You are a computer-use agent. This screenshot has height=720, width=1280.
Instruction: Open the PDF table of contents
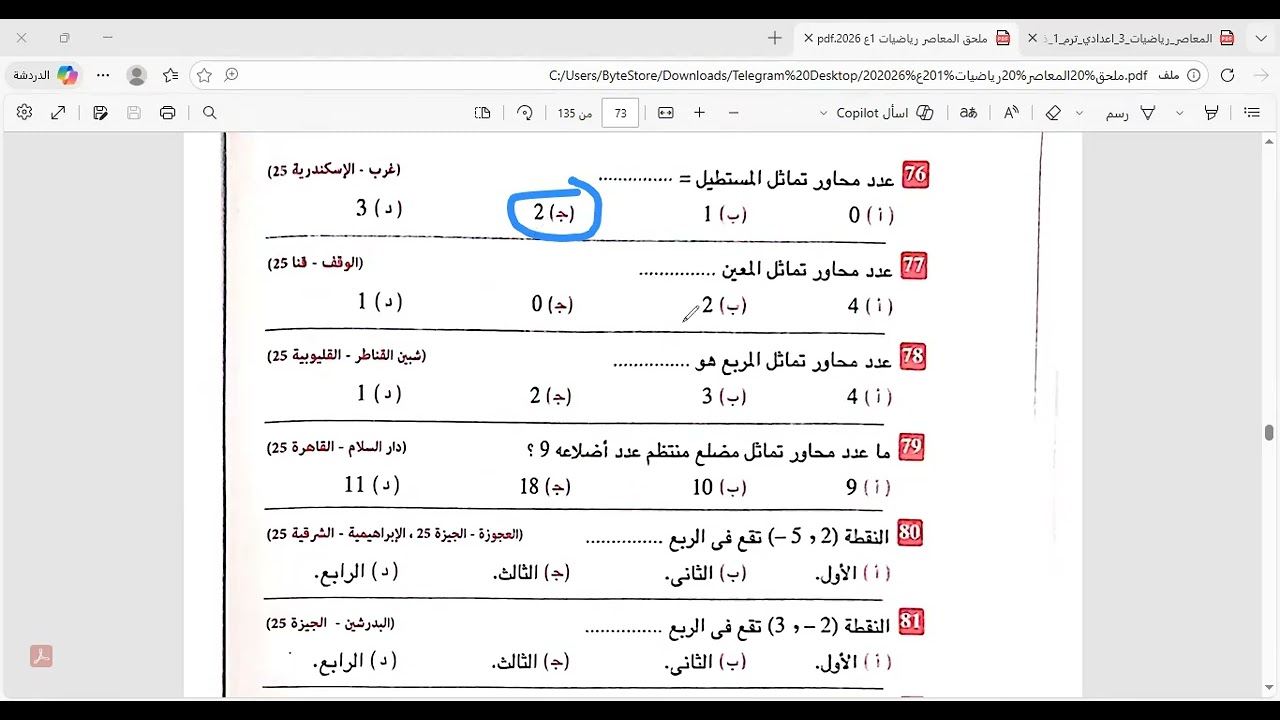tap(1251, 113)
